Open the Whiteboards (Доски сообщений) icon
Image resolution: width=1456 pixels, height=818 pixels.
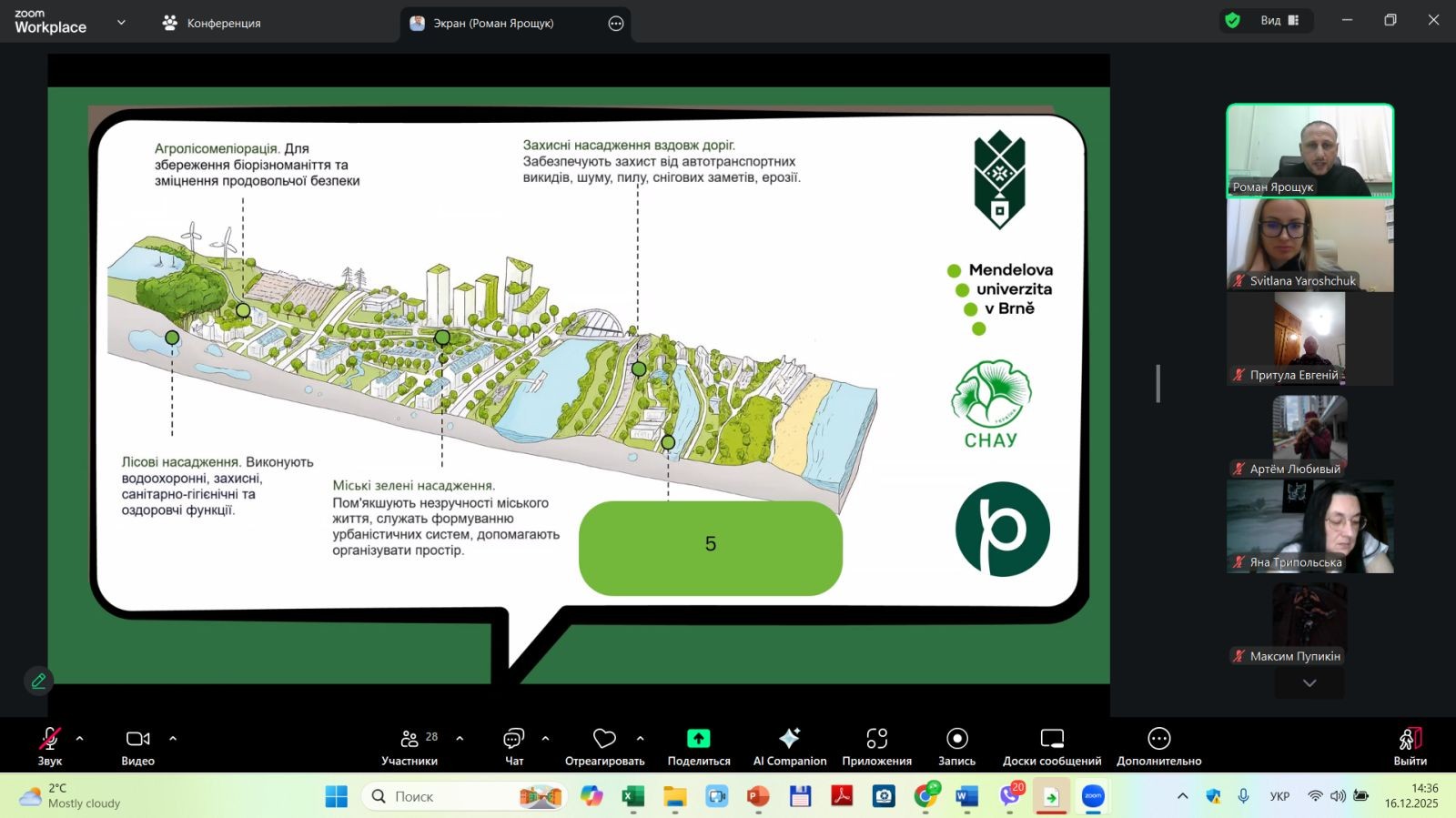pyautogui.click(x=1052, y=739)
